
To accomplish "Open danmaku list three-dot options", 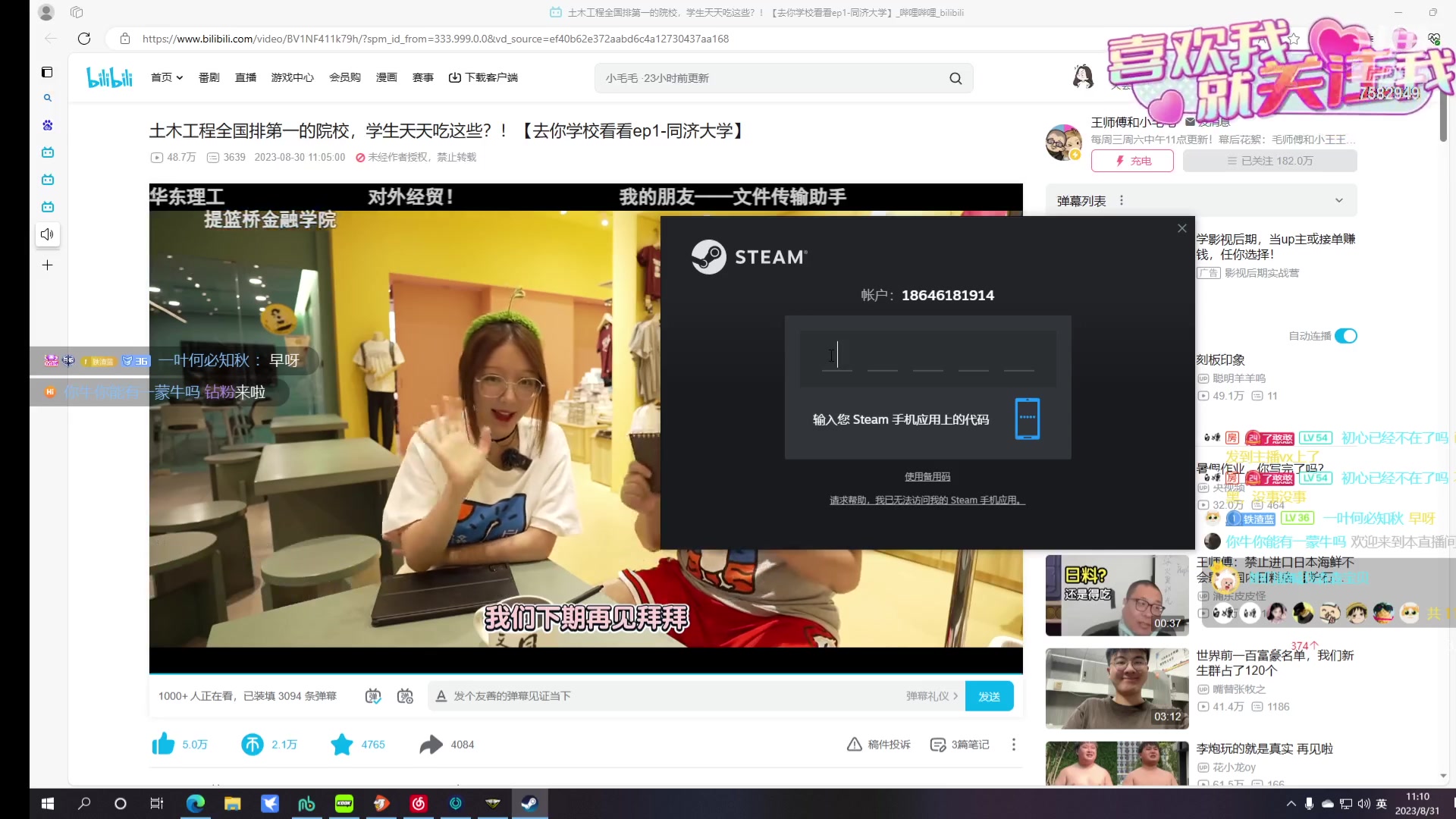I will coord(1122,201).
